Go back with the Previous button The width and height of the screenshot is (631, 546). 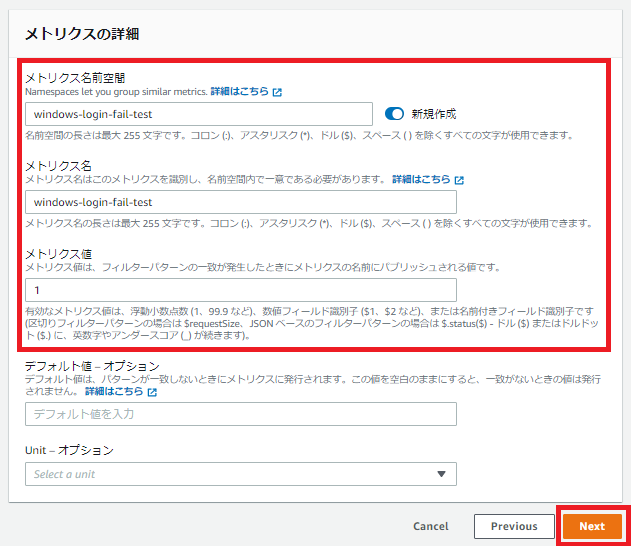click(x=514, y=526)
